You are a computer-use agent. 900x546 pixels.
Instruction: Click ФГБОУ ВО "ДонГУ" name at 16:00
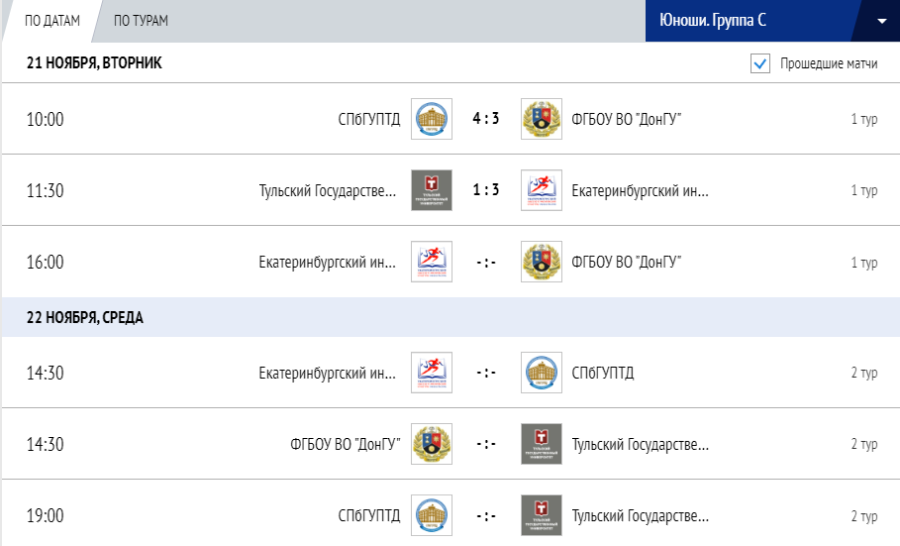(x=626, y=262)
